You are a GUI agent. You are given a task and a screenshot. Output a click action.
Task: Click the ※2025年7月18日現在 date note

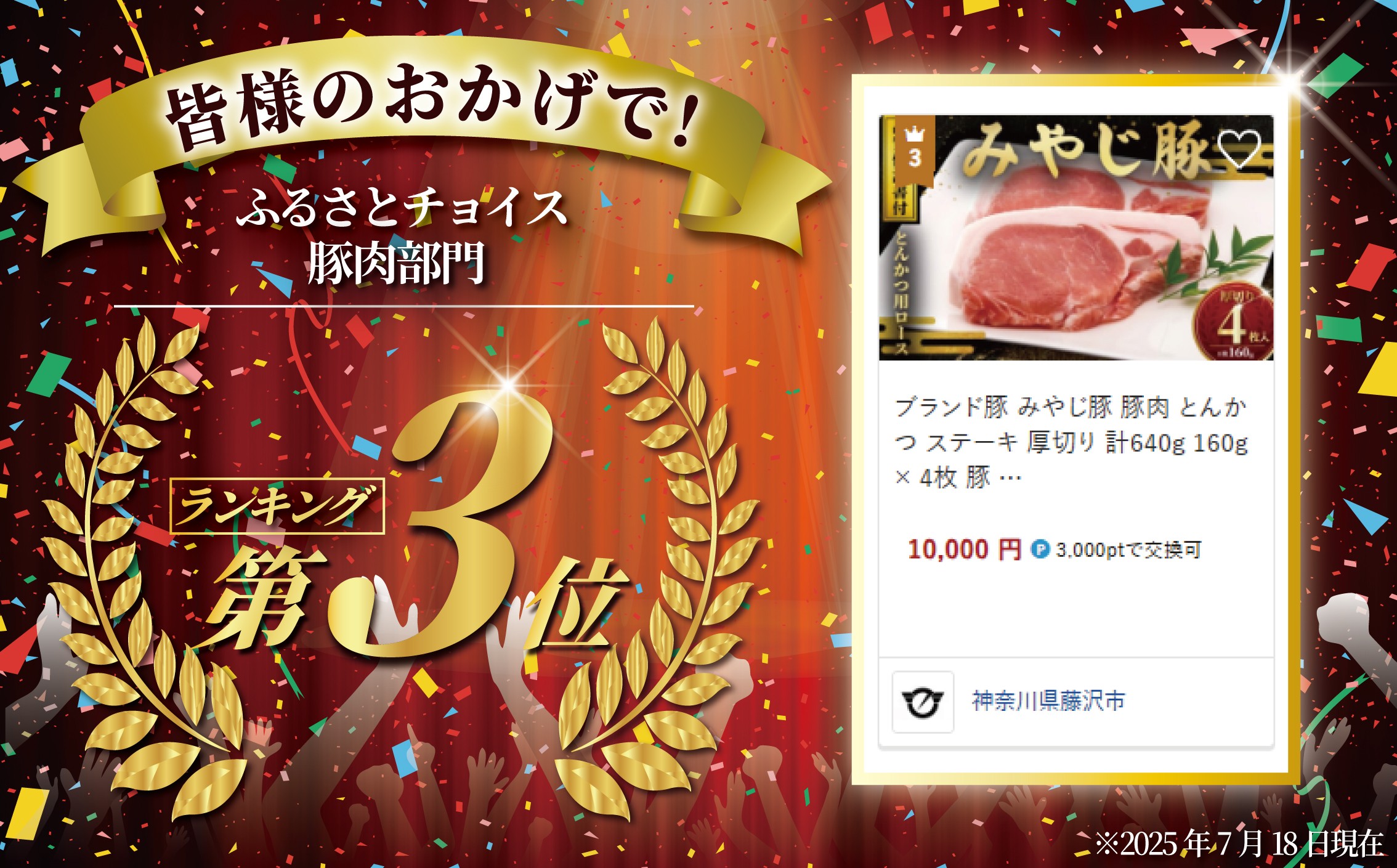[x=1239, y=843]
